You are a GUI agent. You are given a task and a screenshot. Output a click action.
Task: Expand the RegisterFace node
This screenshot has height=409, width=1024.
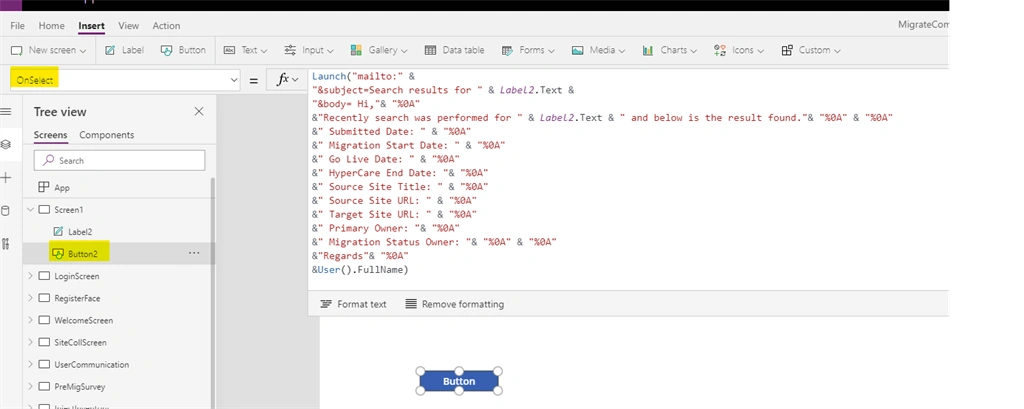[30, 298]
